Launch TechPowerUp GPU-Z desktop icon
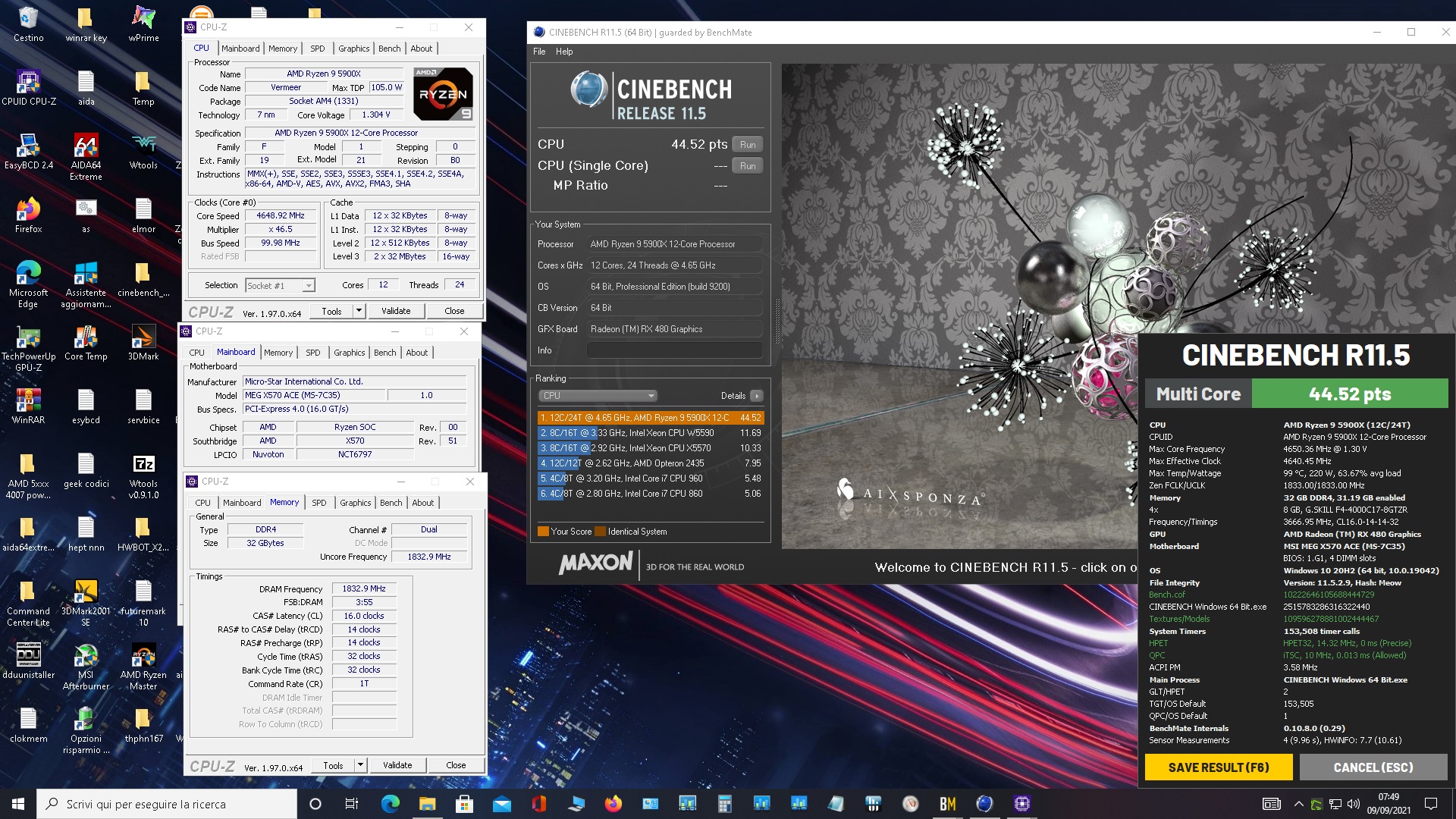This screenshot has width=1456, height=819. click(28, 348)
